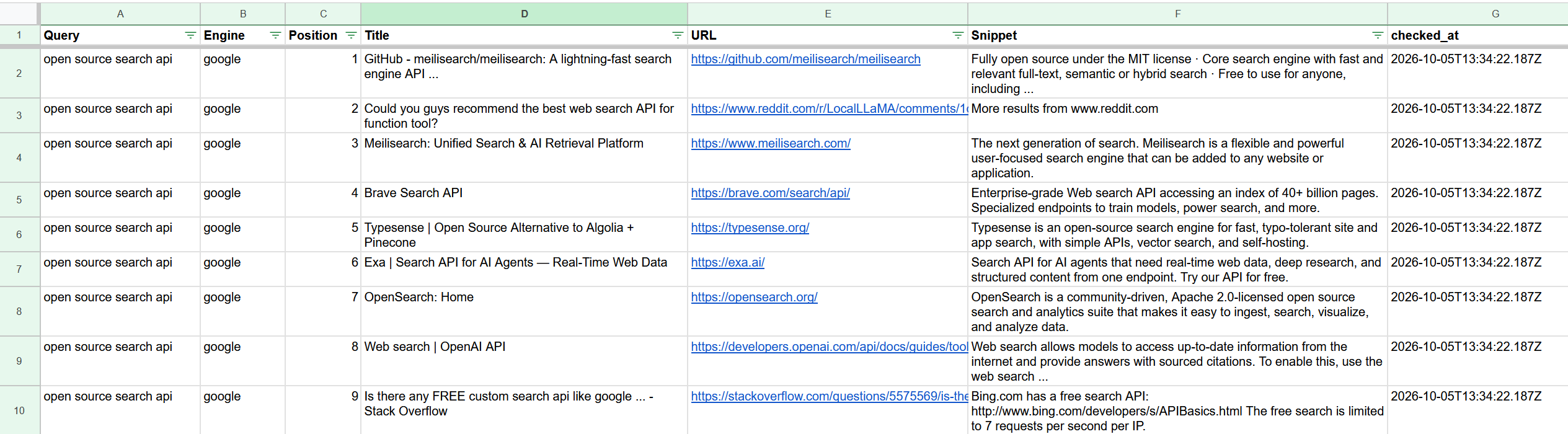Open the filter menu for URL column
This screenshot has height=434, width=1568.
pos(958,35)
